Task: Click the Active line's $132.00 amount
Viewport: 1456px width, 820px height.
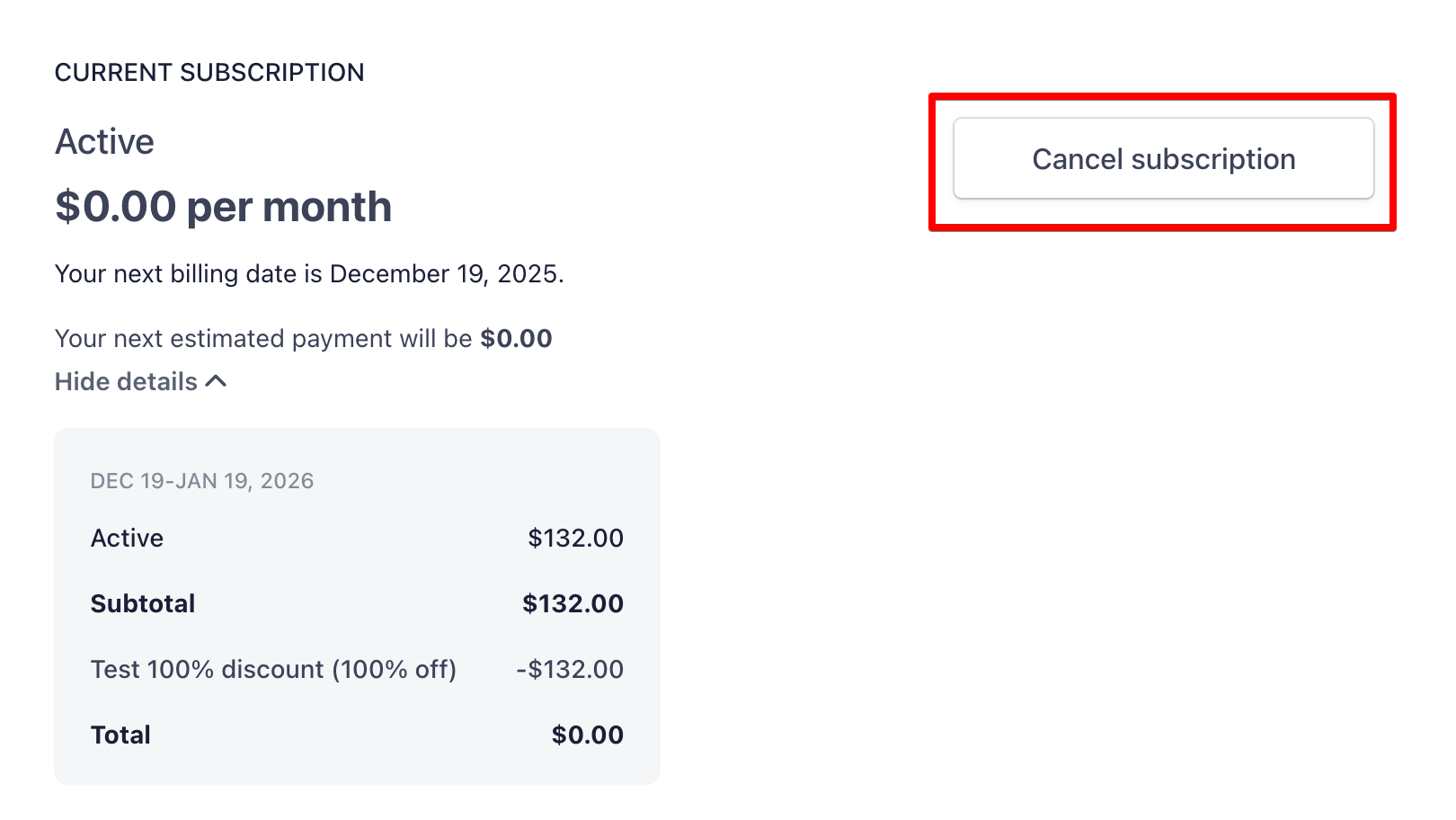Action: pos(575,539)
